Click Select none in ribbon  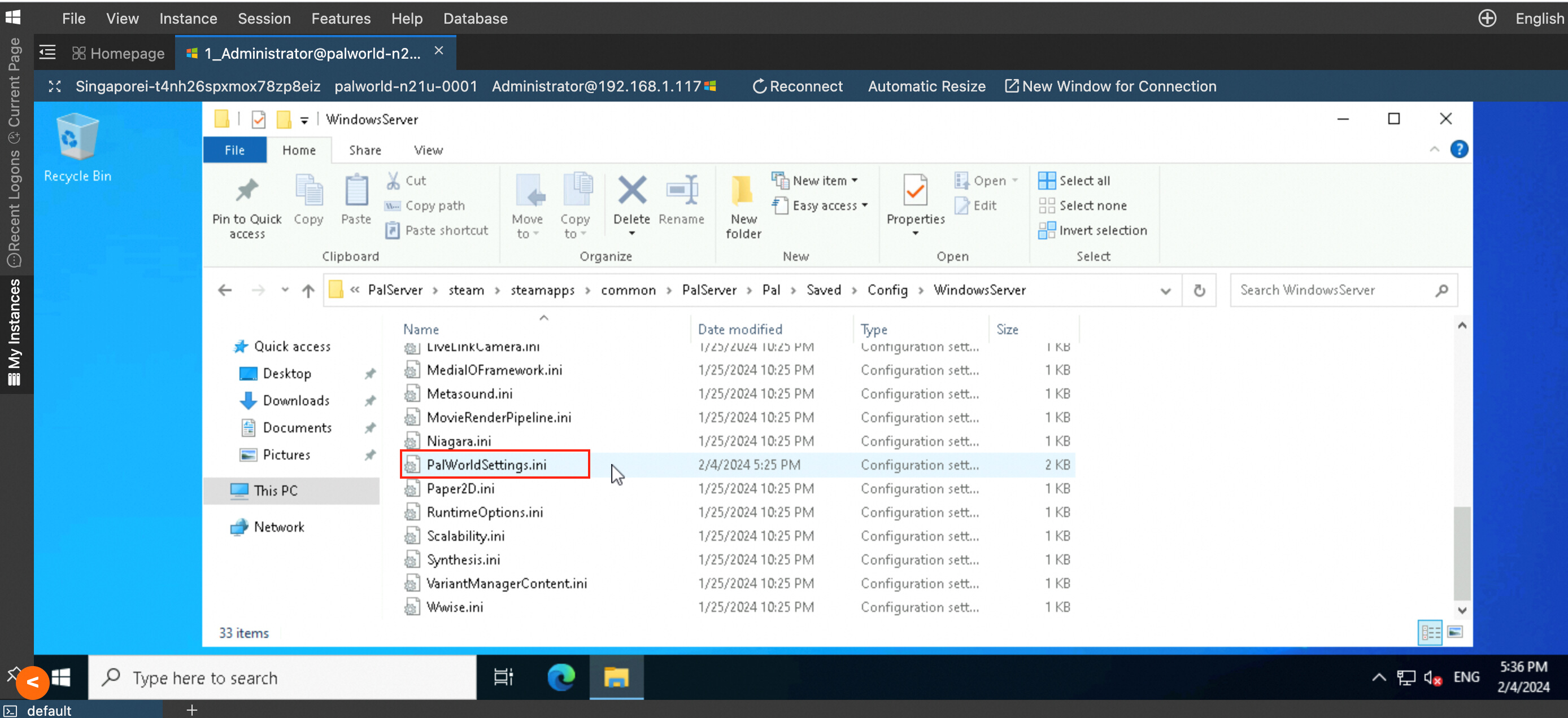pyautogui.click(x=1083, y=205)
